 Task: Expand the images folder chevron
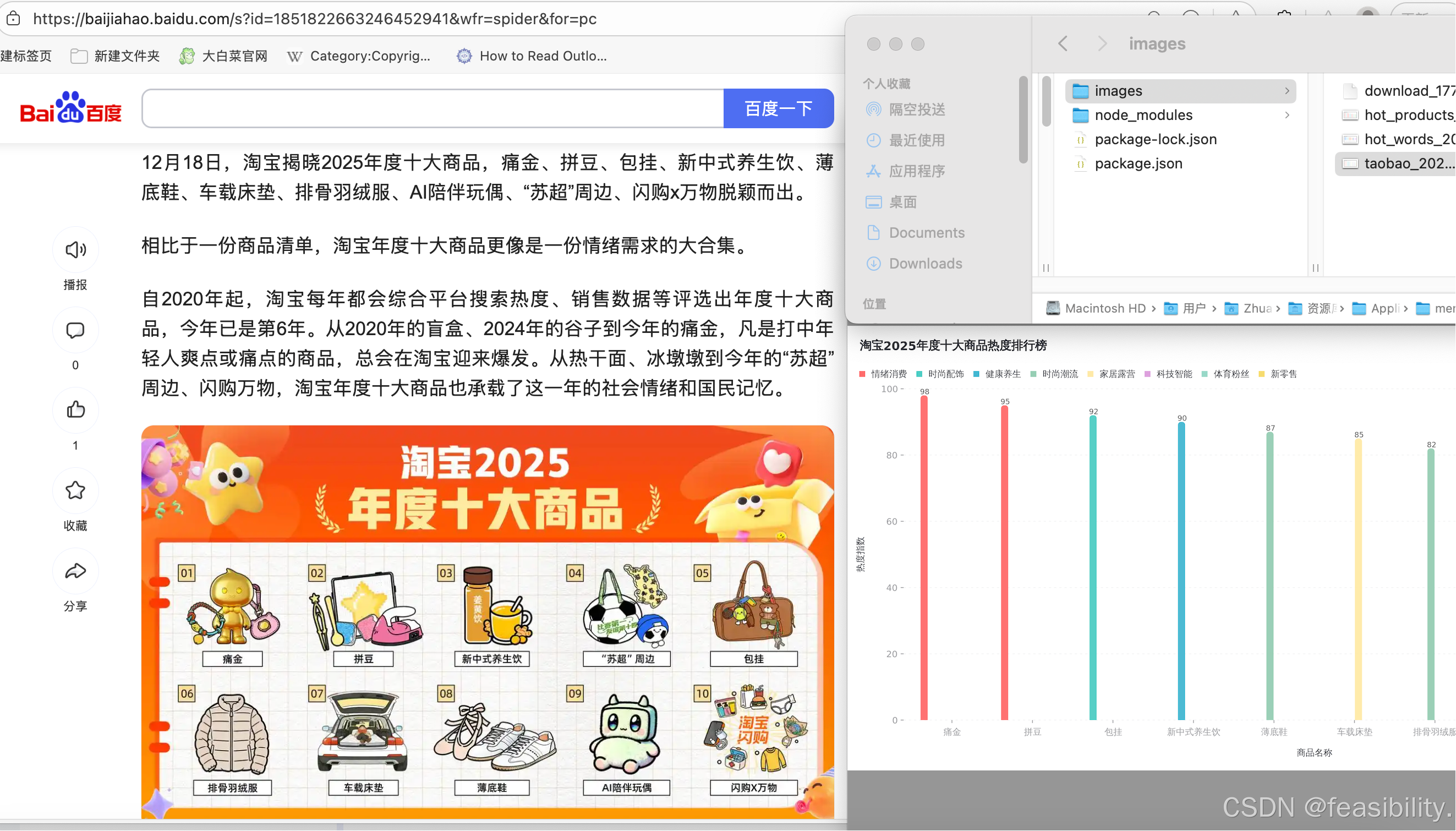tap(1287, 91)
